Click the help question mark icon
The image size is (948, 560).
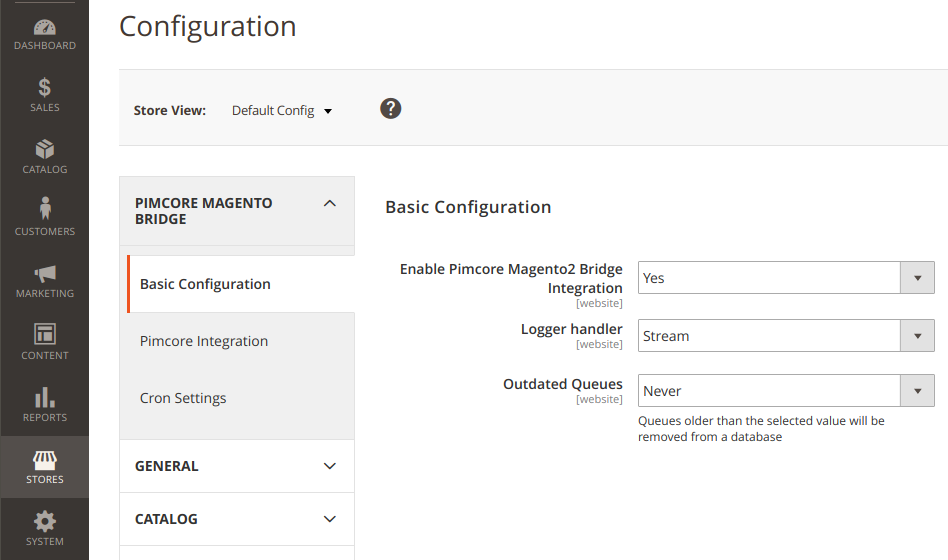(x=391, y=108)
